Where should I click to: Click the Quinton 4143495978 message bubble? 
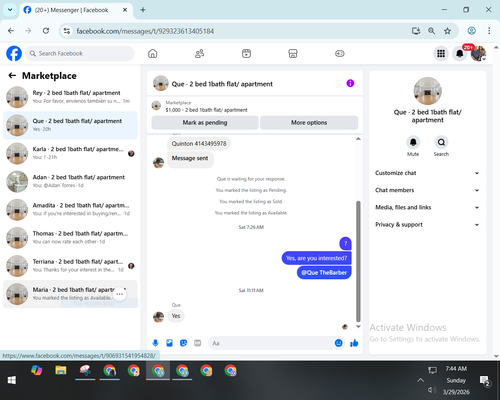[x=199, y=144]
